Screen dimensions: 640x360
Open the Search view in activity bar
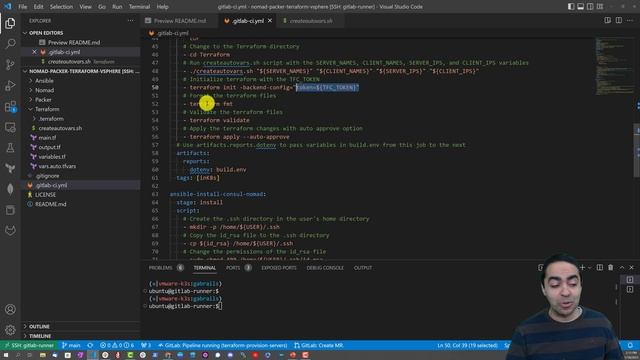pyautogui.click(x=10, y=43)
